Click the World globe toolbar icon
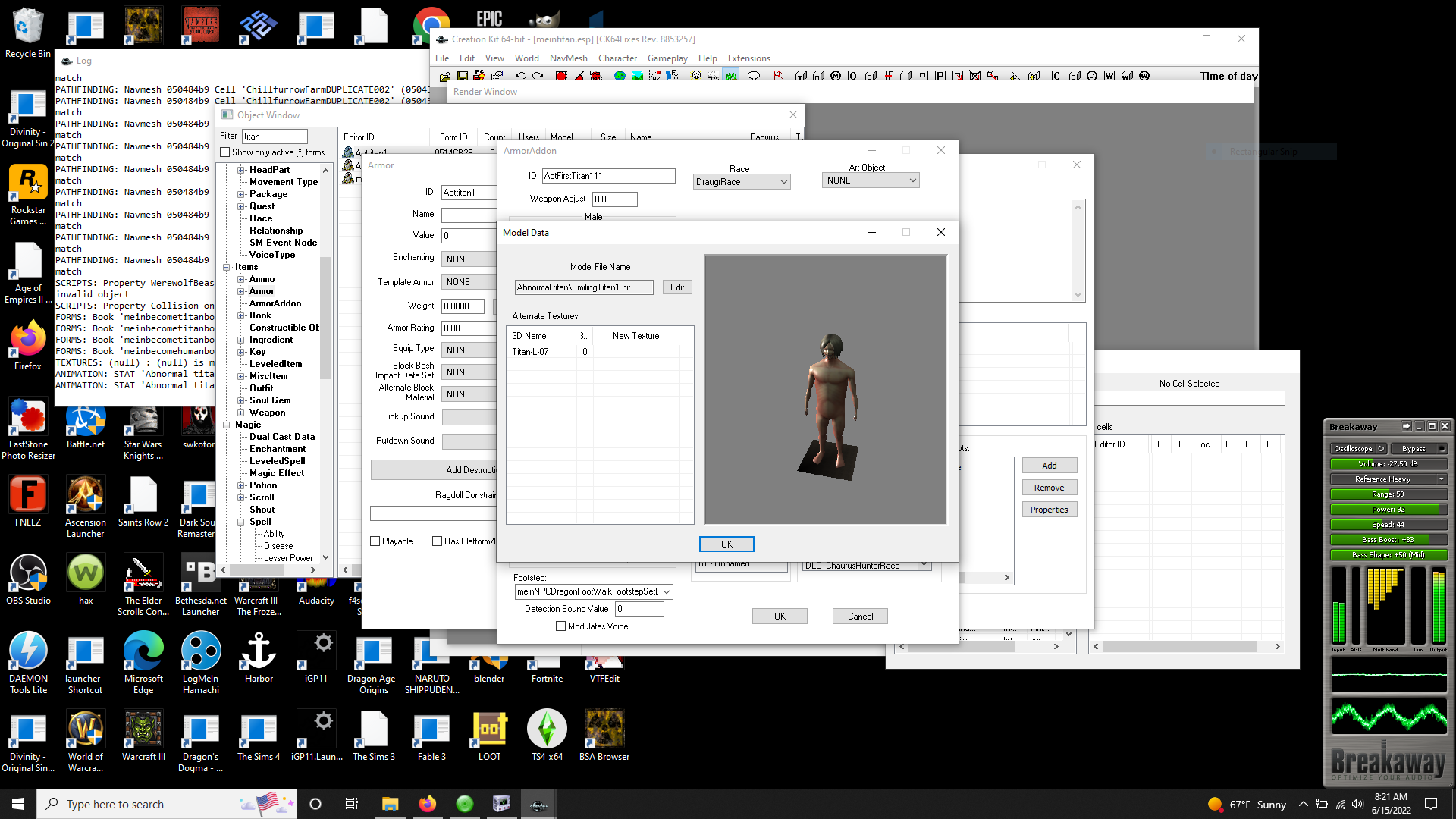 [x=620, y=76]
